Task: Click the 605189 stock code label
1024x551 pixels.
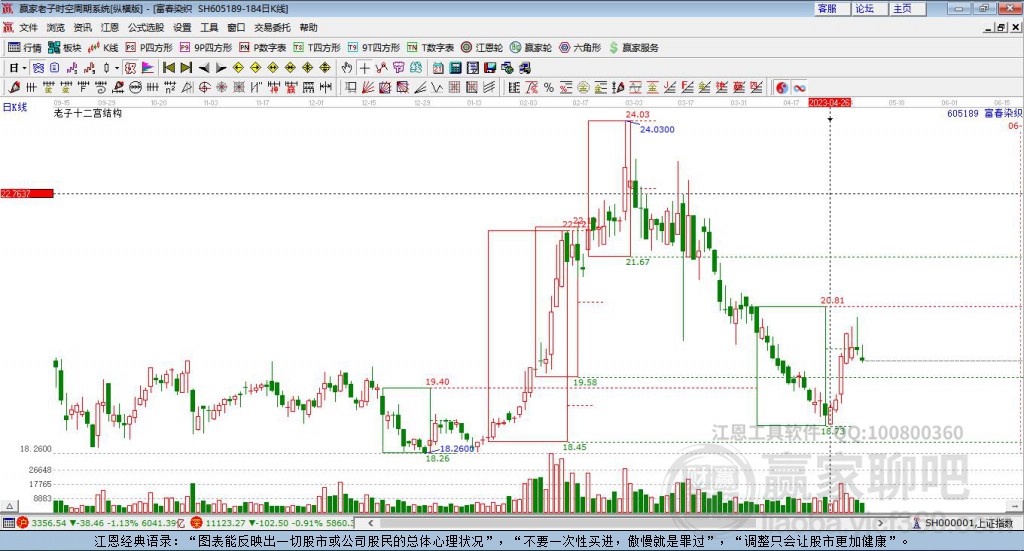Action: pos(963,114)
